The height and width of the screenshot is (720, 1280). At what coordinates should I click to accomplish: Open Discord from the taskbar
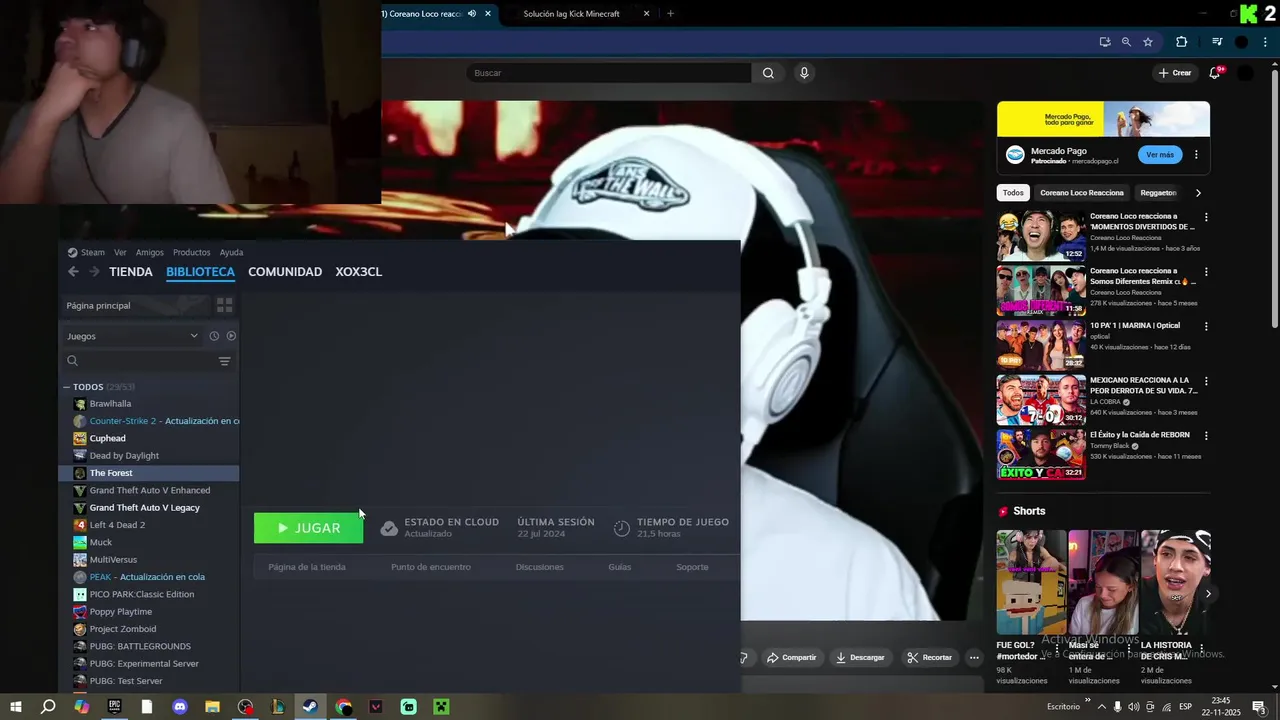180,707
